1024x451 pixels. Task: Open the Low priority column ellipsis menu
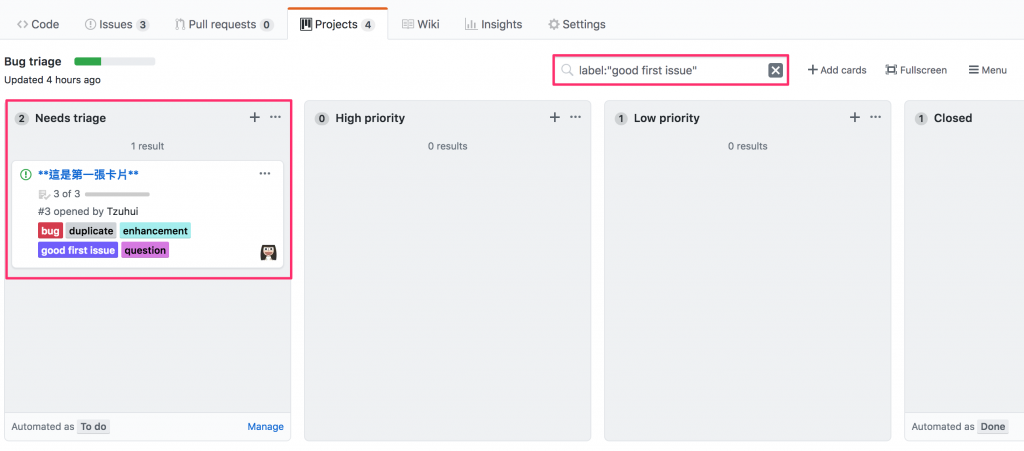[x=876, y=118]
